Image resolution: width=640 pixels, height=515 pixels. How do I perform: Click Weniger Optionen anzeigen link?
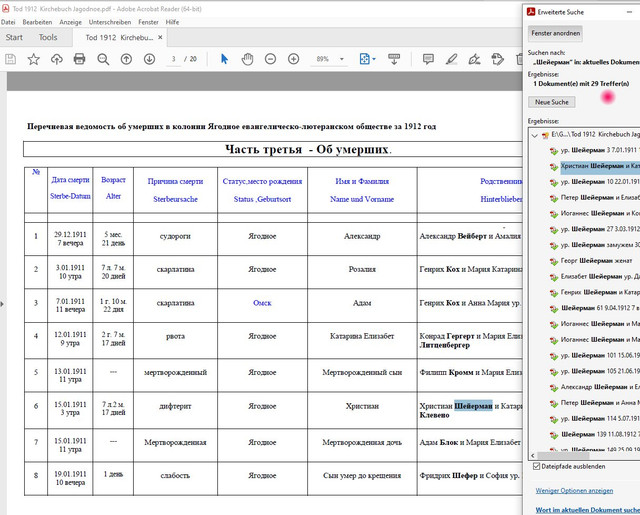pyautogui.click(x=574, y=491)
